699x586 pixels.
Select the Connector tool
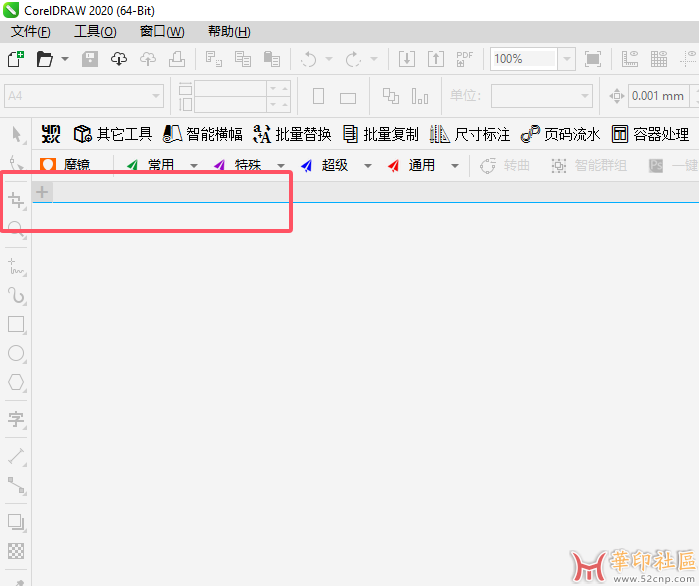click(x=16, y=485)
